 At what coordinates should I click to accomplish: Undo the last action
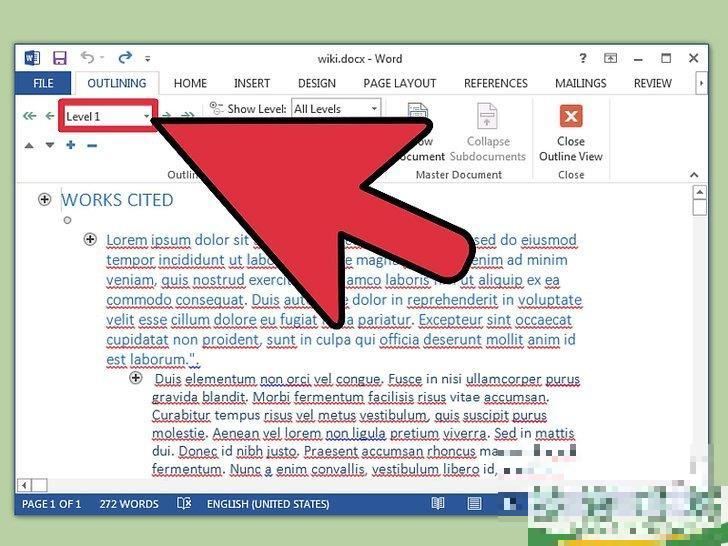[87, 58]
